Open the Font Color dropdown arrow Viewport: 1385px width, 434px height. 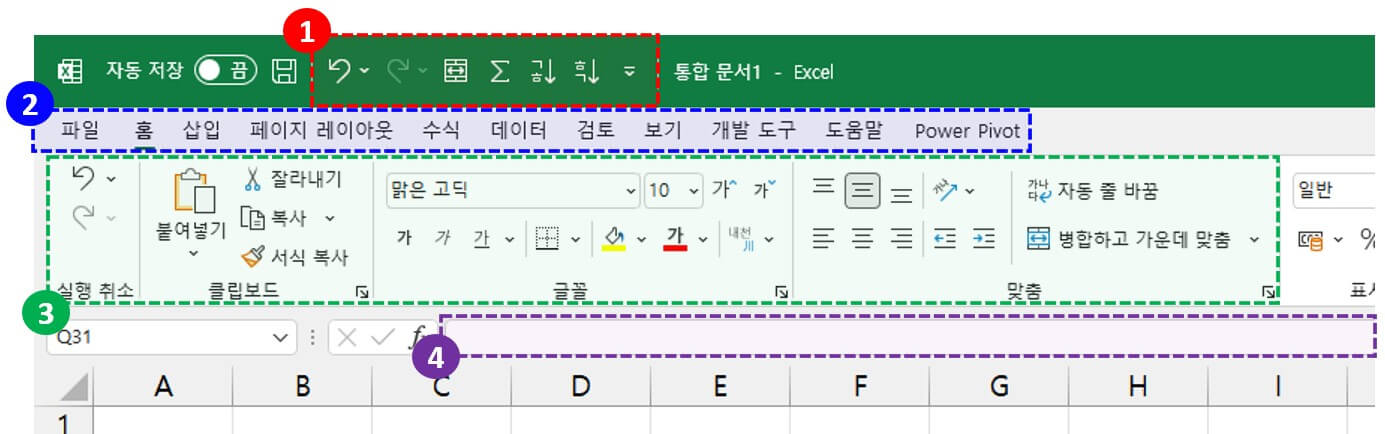(x=702, y=239)
